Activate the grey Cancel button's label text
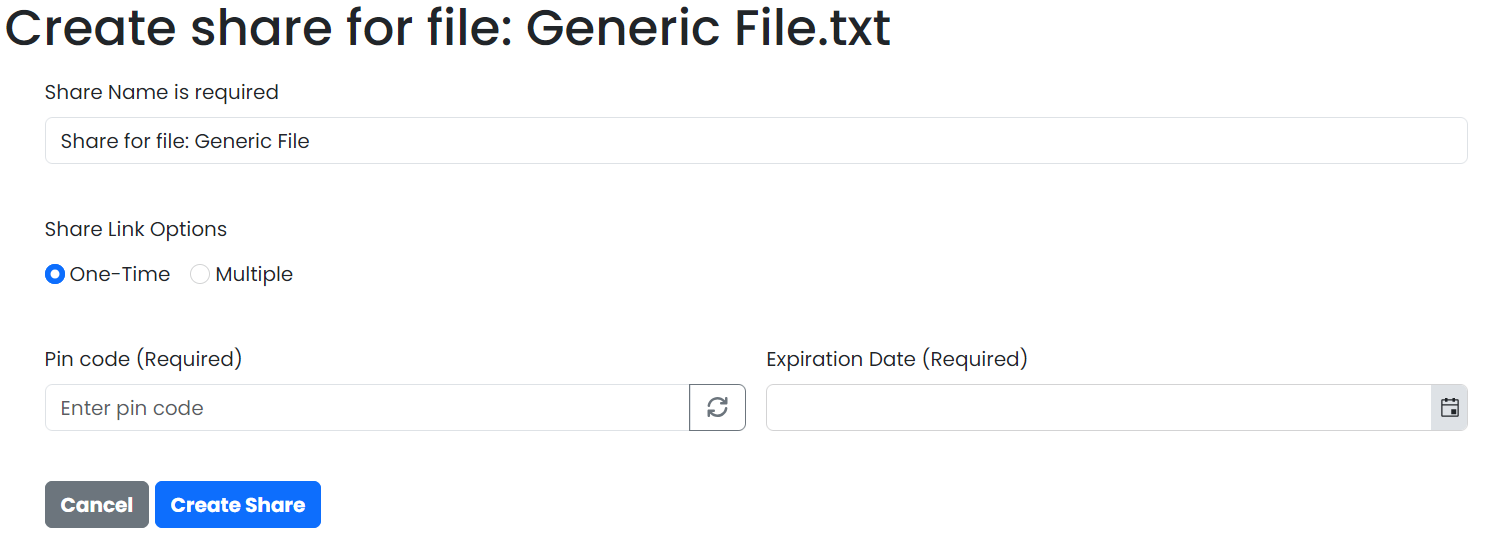This screenshot has width=1485, height=538. coord(97,505)
